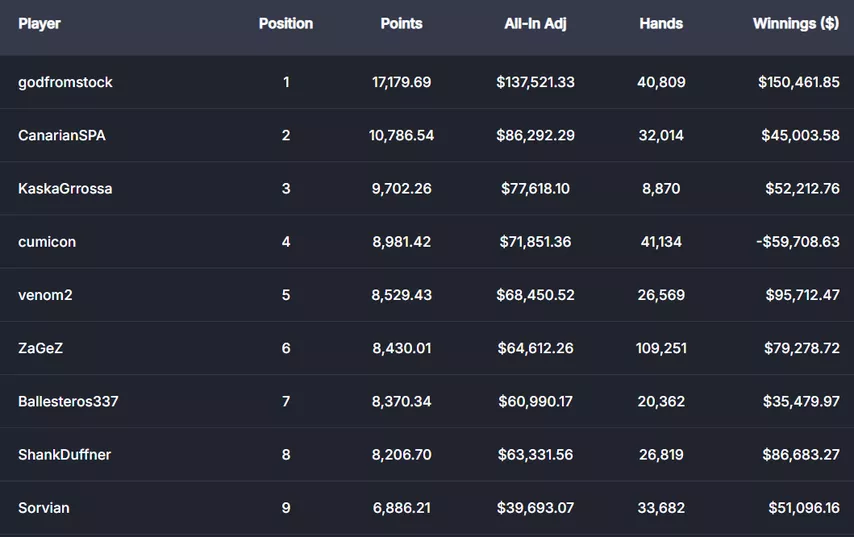Click on player KaskaGrrossa
Viewport: 854px width, 537px height.
pos(65,188)
